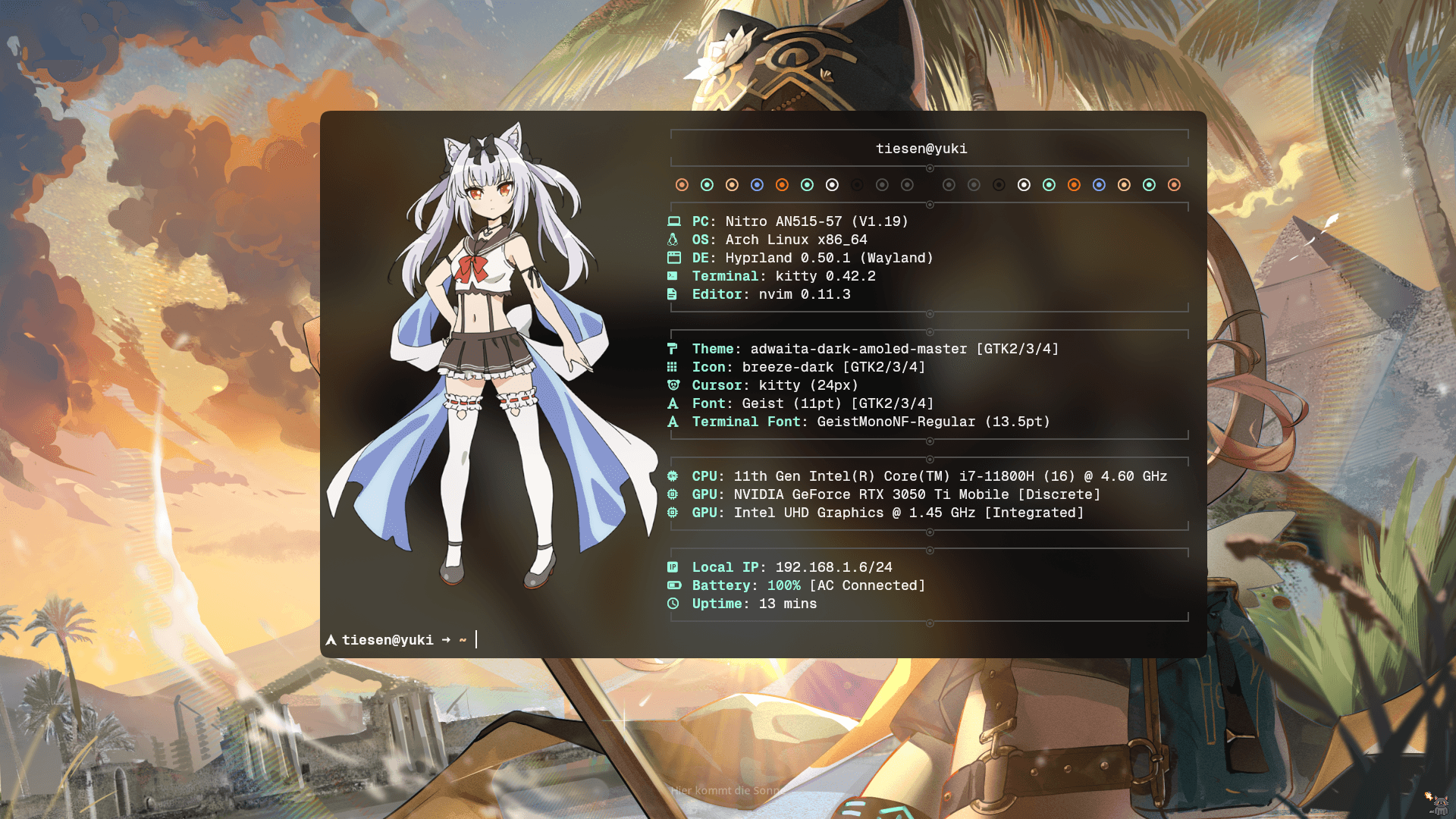Click the laptop icon beside PC

coord(673,221)
